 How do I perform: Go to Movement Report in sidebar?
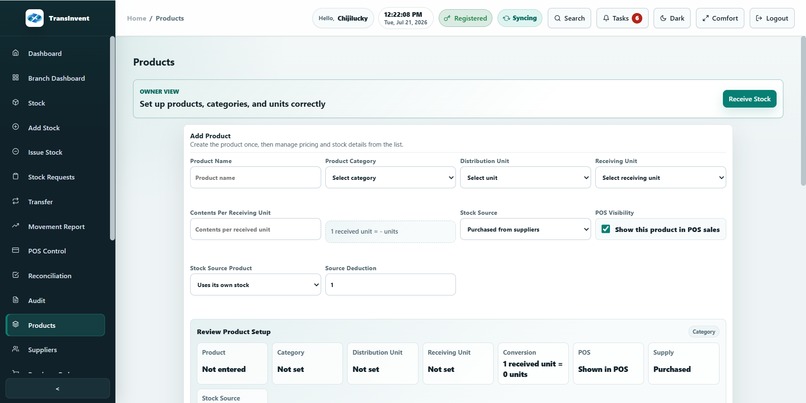[x=56, y=226]
